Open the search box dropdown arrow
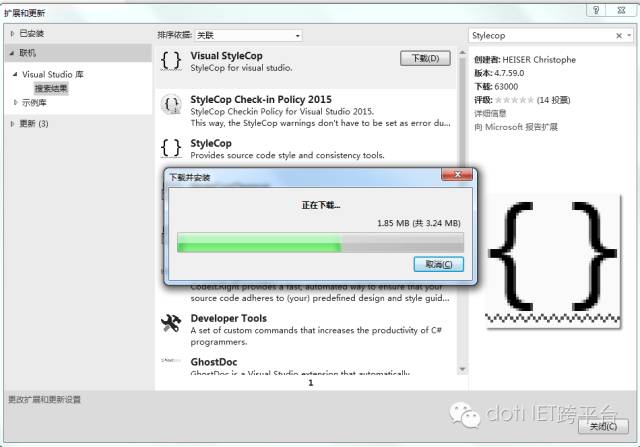Image resolution: width=640 pixels, height=447 pixels. [x=629, y=36]
